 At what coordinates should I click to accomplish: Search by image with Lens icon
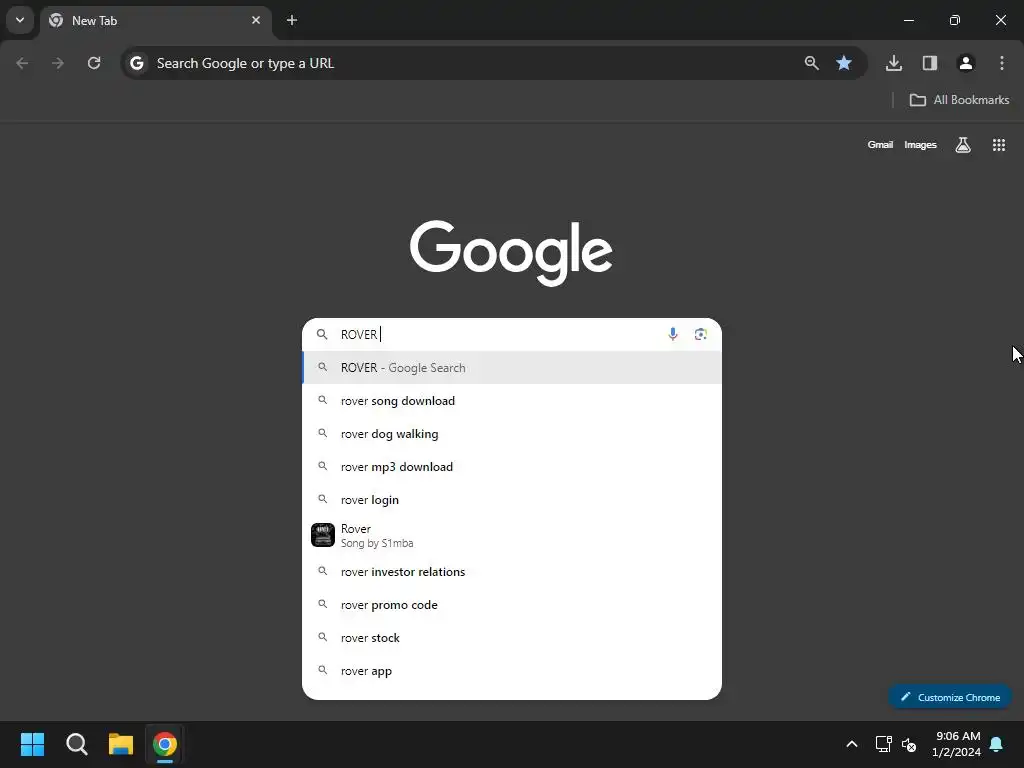coord(701,334)
